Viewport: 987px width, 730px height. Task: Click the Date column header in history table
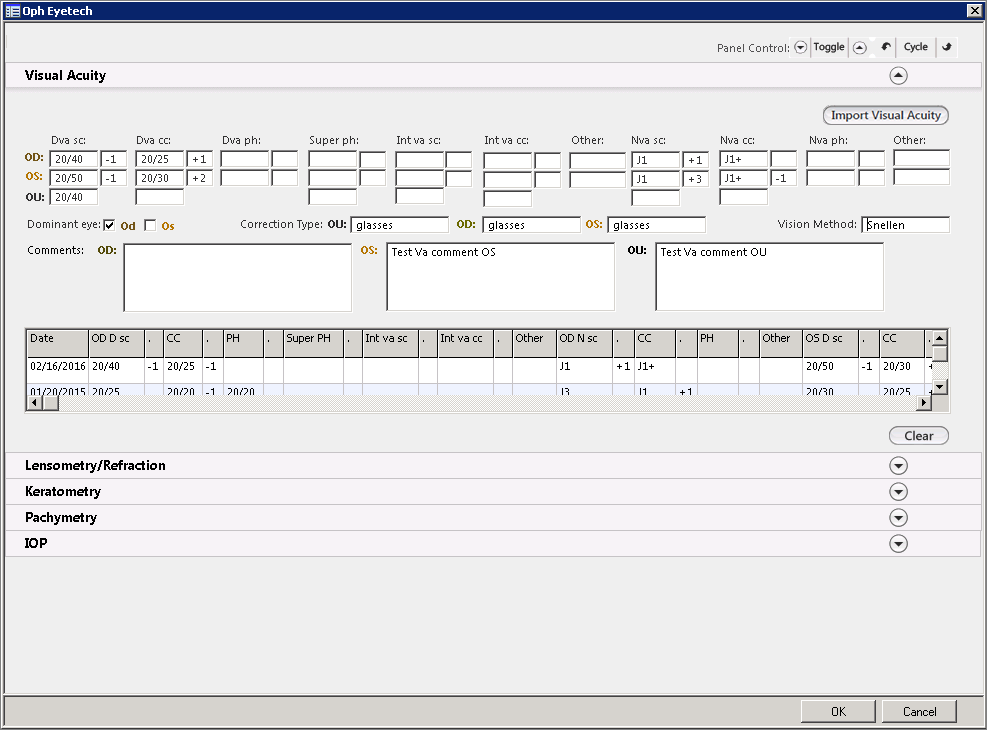(x=57, y=343)
